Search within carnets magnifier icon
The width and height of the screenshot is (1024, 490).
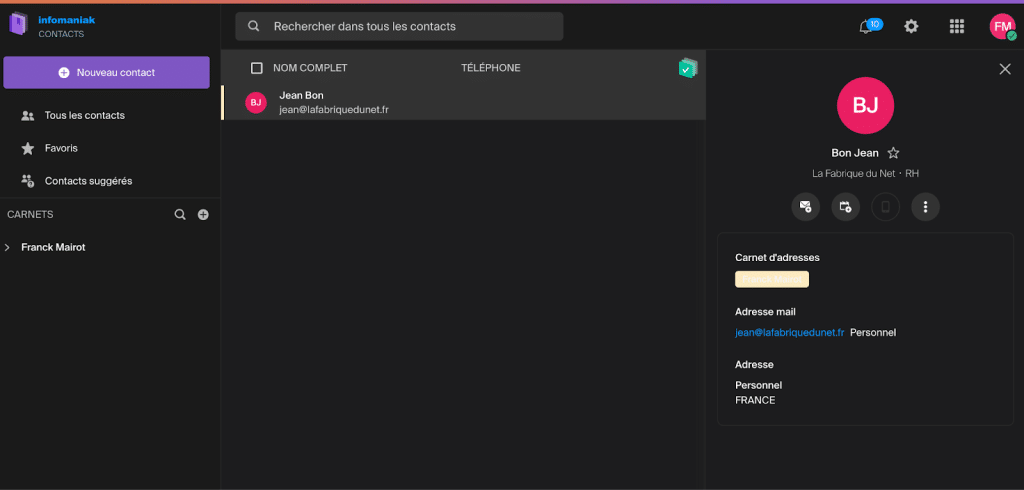180,214
